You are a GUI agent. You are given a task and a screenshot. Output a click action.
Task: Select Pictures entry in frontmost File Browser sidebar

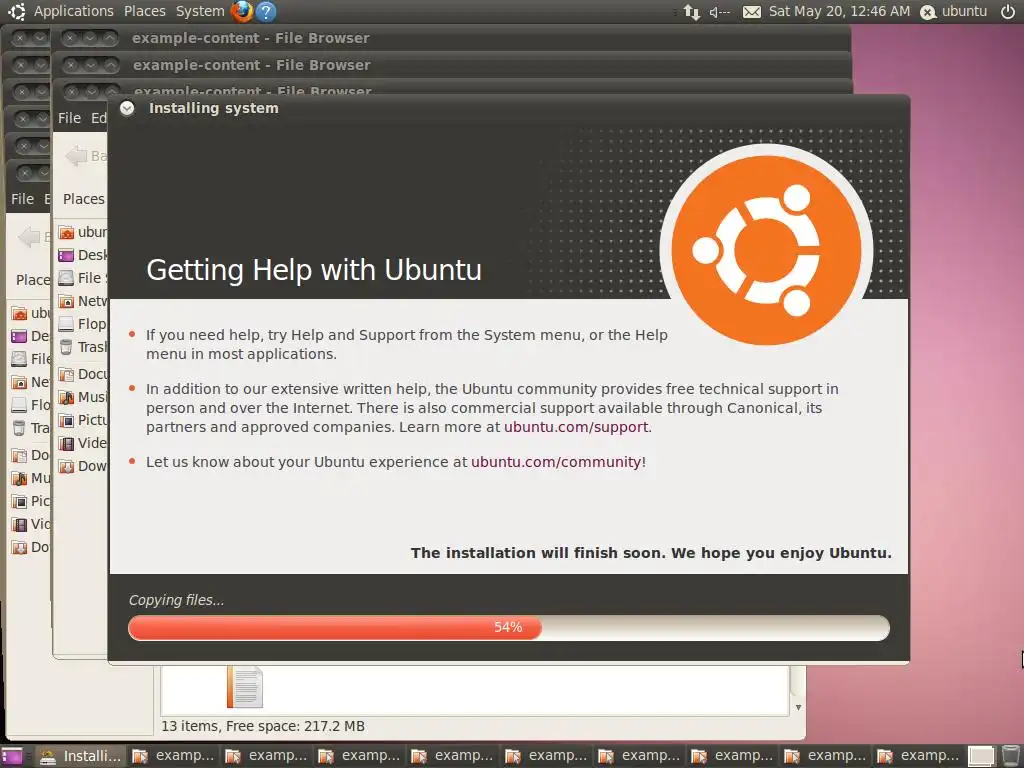click(x=82, y=420)
